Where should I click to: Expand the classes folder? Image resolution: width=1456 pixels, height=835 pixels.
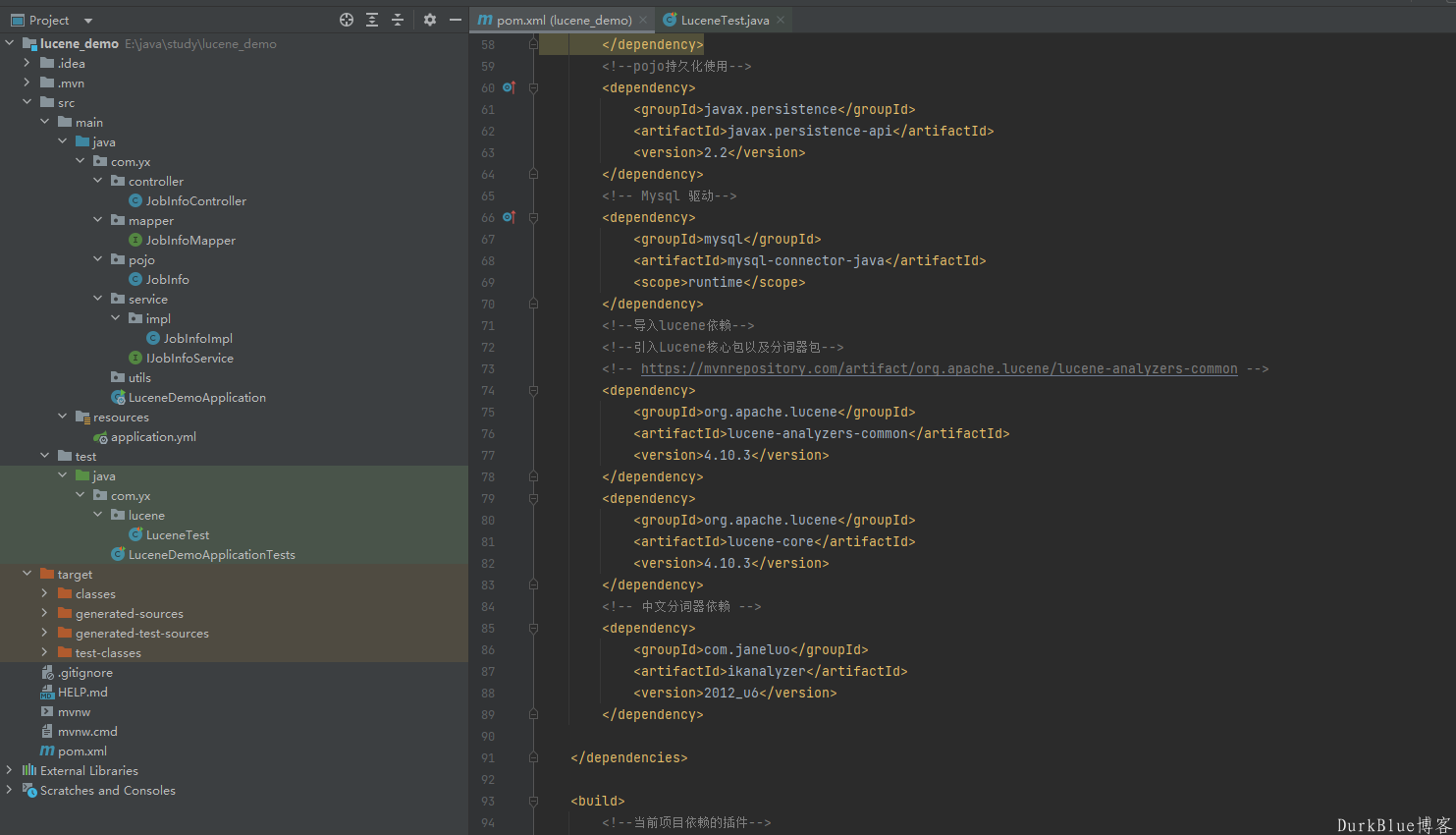(45, 593)
